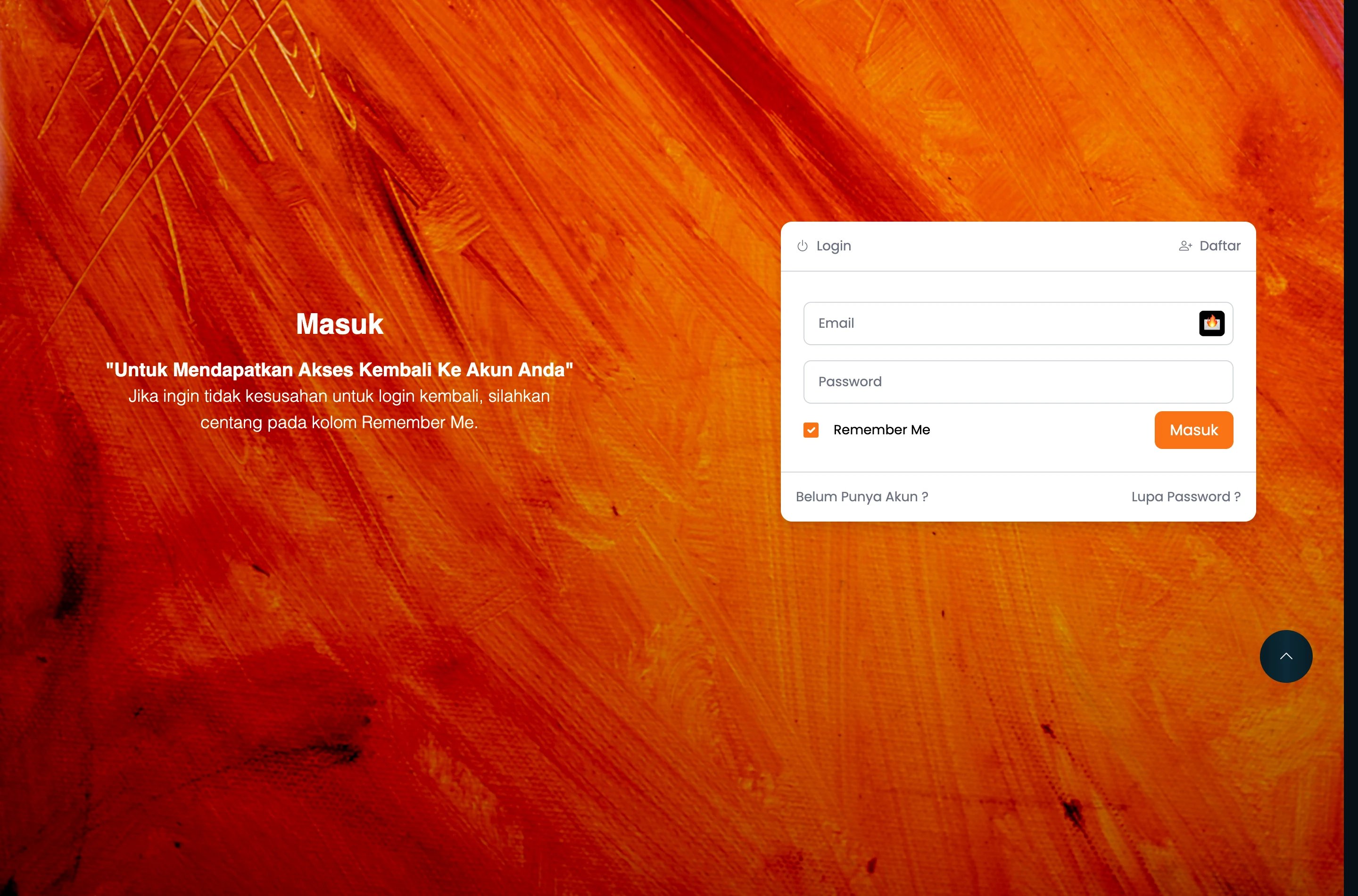Screen dimensions: 1358x896
Task: Uncheck the Remember Me checkbox
Action: coord(811,430)
